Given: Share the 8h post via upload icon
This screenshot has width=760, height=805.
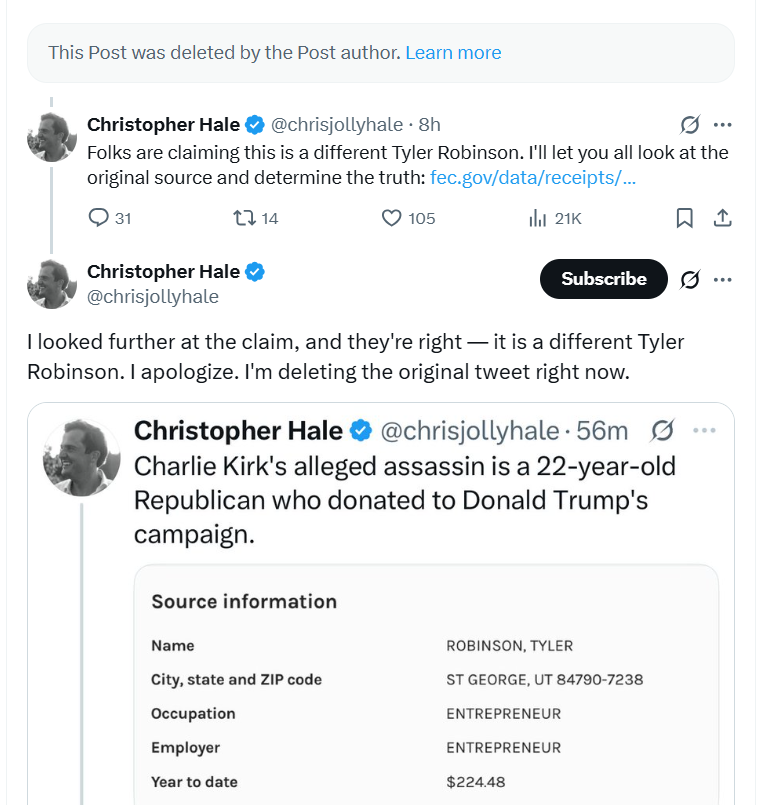Looking at the screenshot, I should point(723,218).
